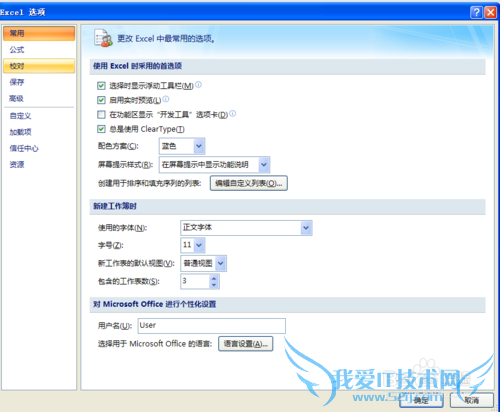Viewport: 500px width, 412px height.
Task: Open the 字号 font size dropdown
Action: 193,245
